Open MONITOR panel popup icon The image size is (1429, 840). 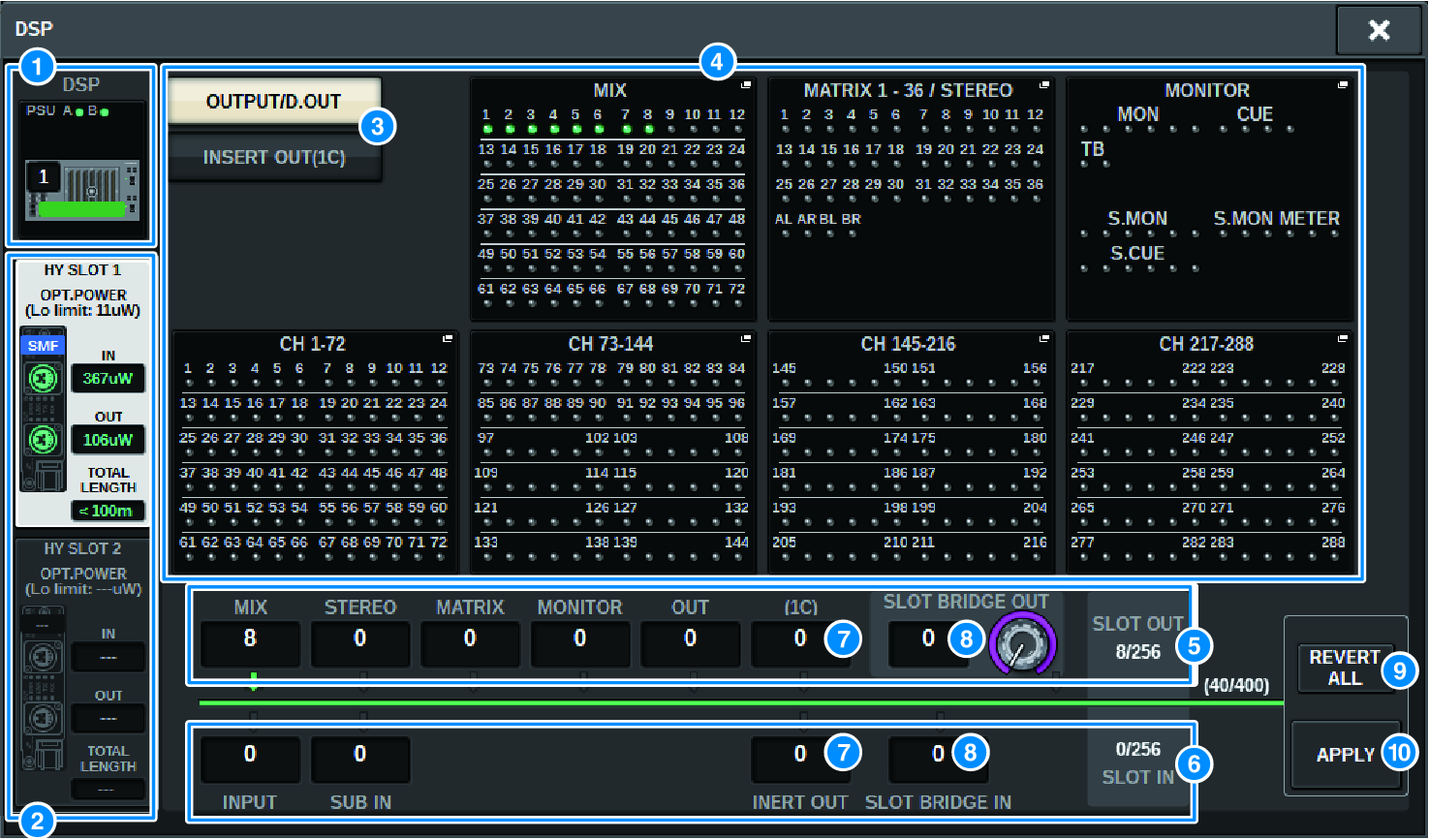point(1343,86)
